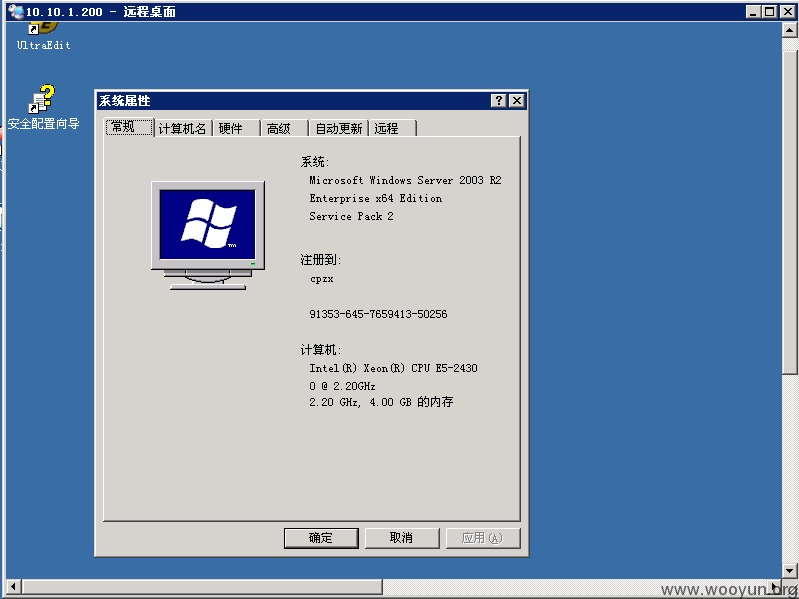Click the help question mark button in 系统属性
799x599 pixels.
coord(499,100)
